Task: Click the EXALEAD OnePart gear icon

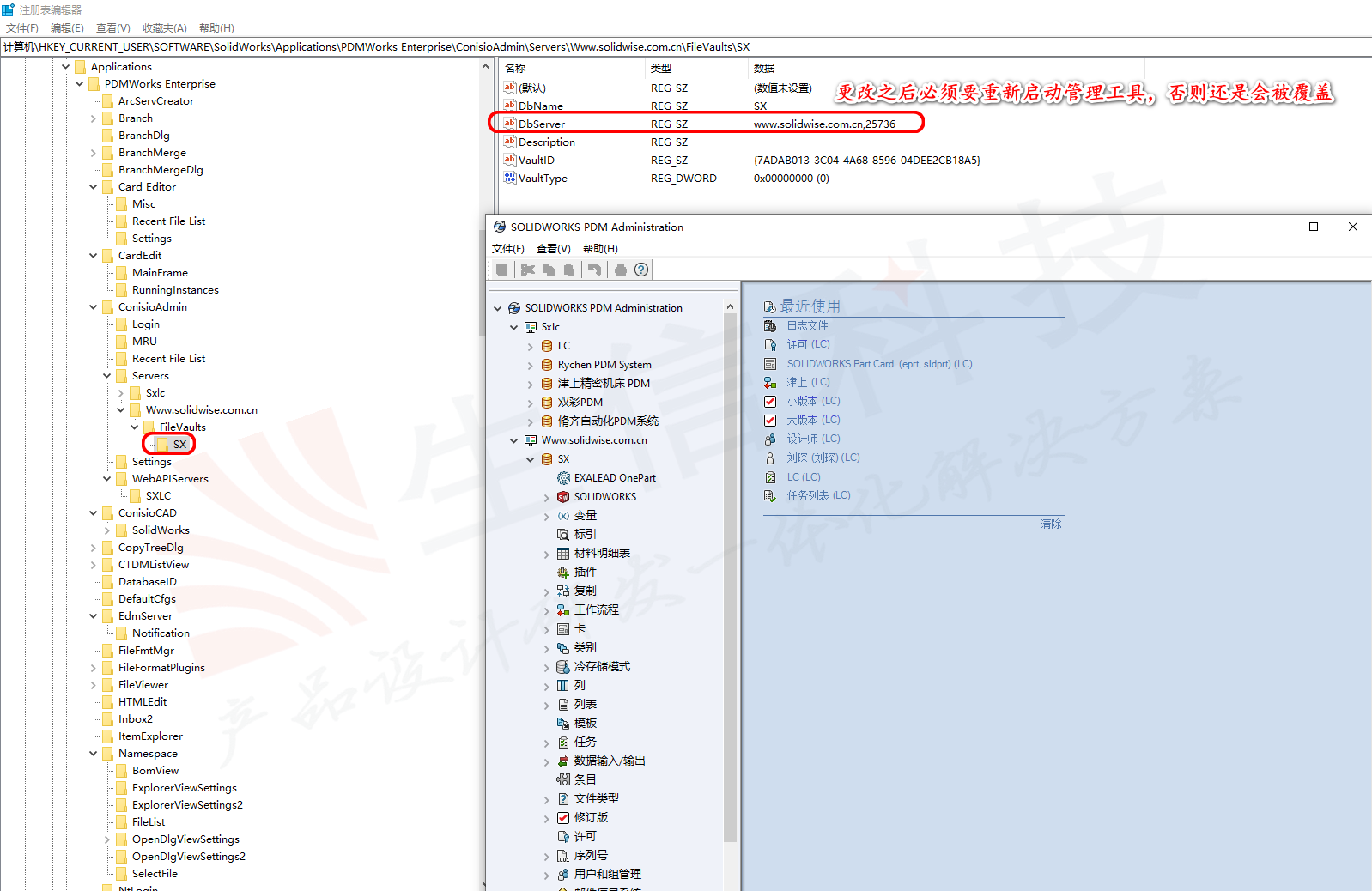Action: click(563, 478)
